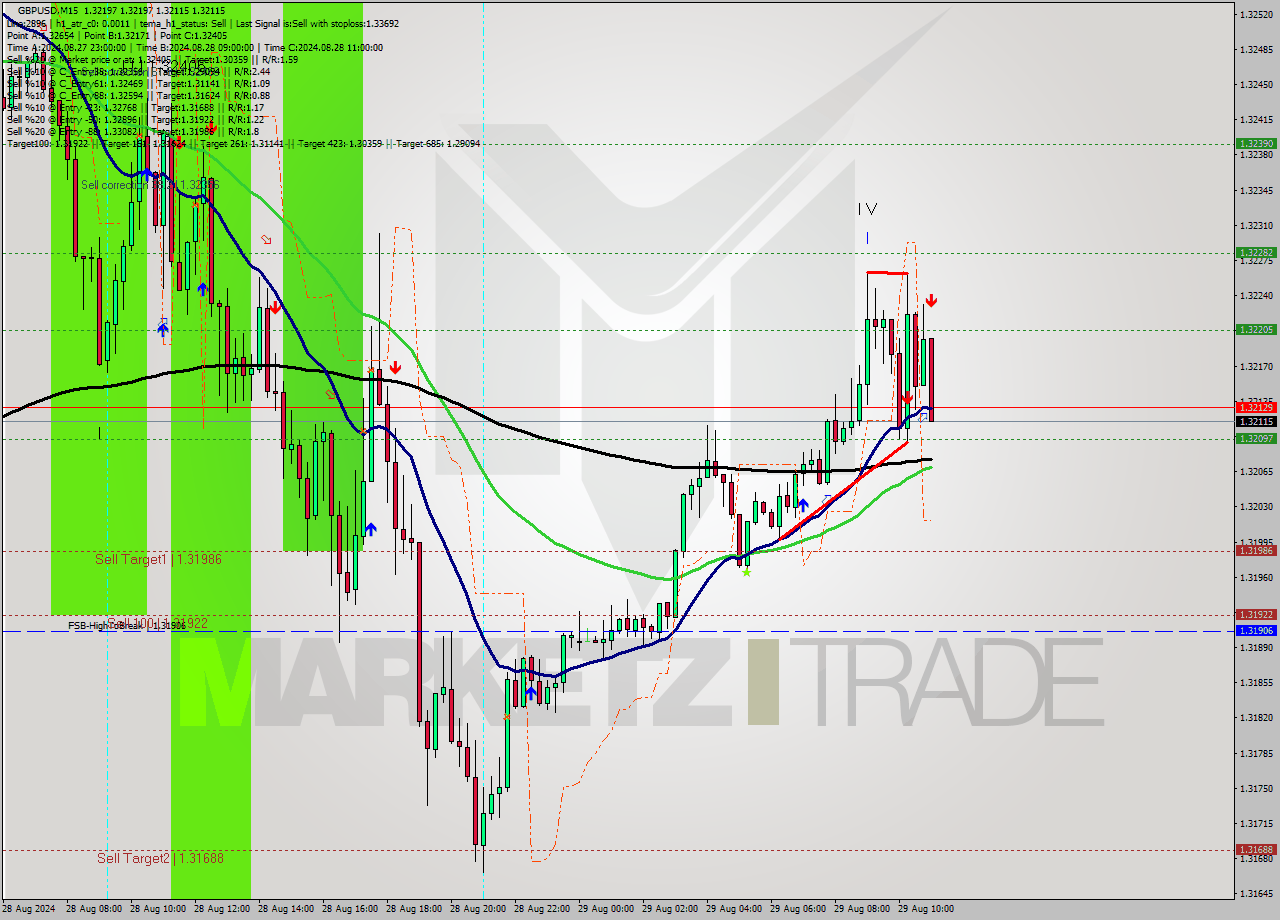Click the Sell Target2 | 1.31688 label
The height and width of the screenshot is (920, 1280).
[x=160, y=858]
